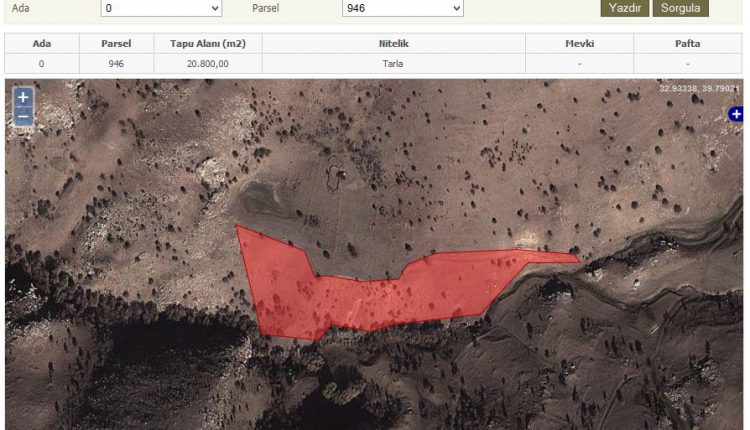Zoom out of the map
750x430 pixels.
tap(23, 116)
